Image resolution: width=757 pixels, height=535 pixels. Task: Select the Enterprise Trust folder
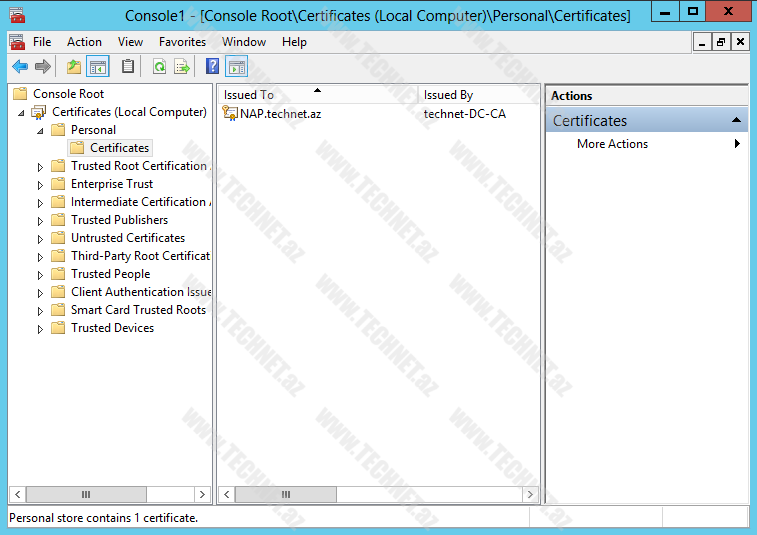pos(112,184)
